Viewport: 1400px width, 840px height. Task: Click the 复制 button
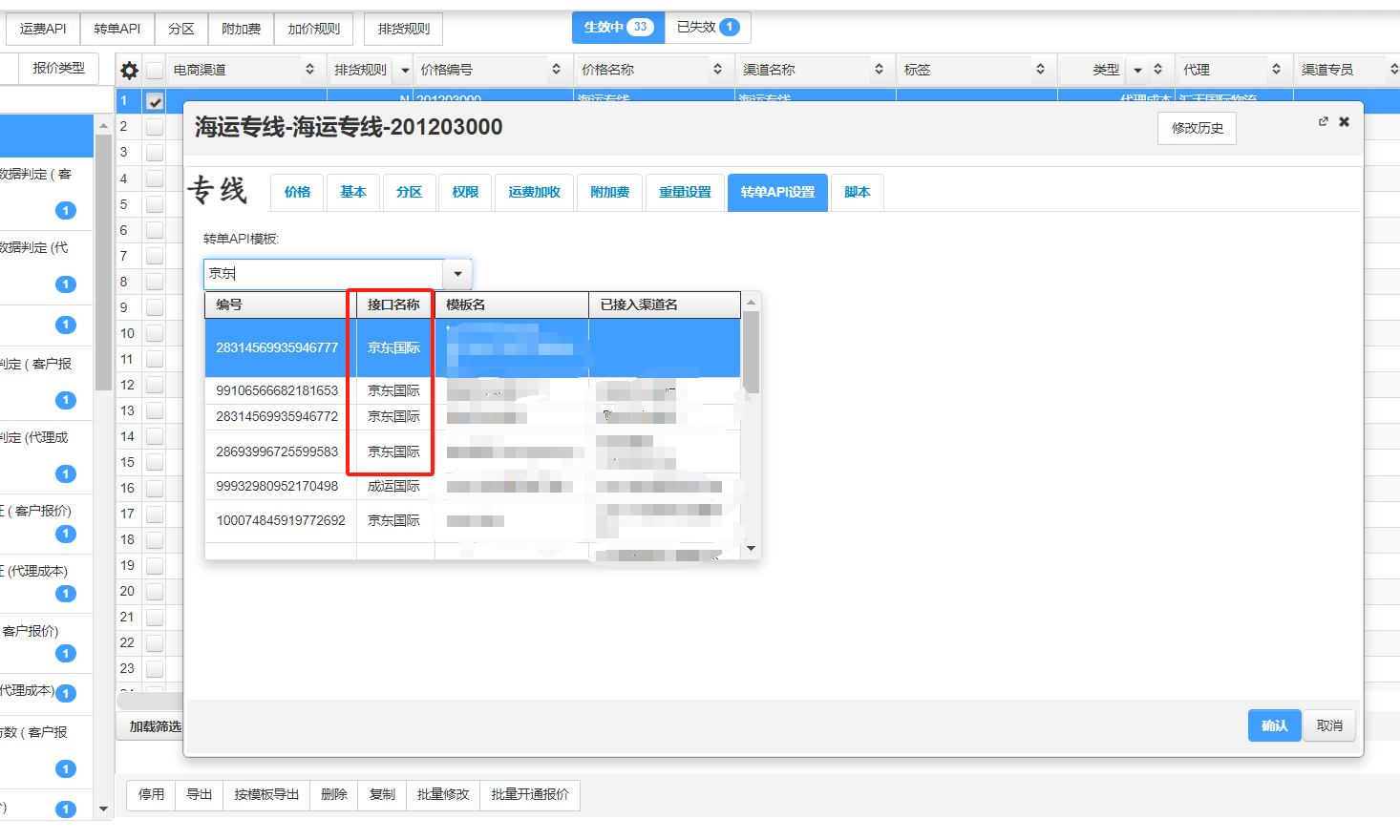[x=382, y=794]
